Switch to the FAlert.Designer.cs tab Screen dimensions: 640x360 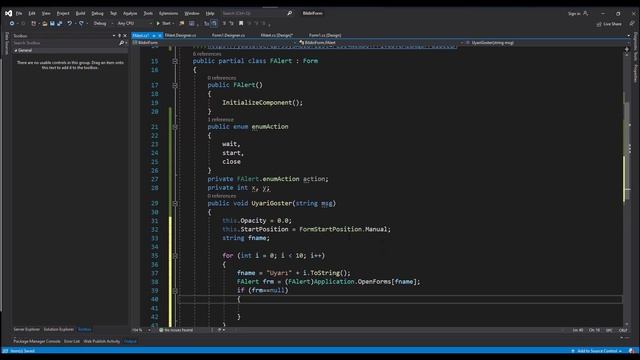180,36
